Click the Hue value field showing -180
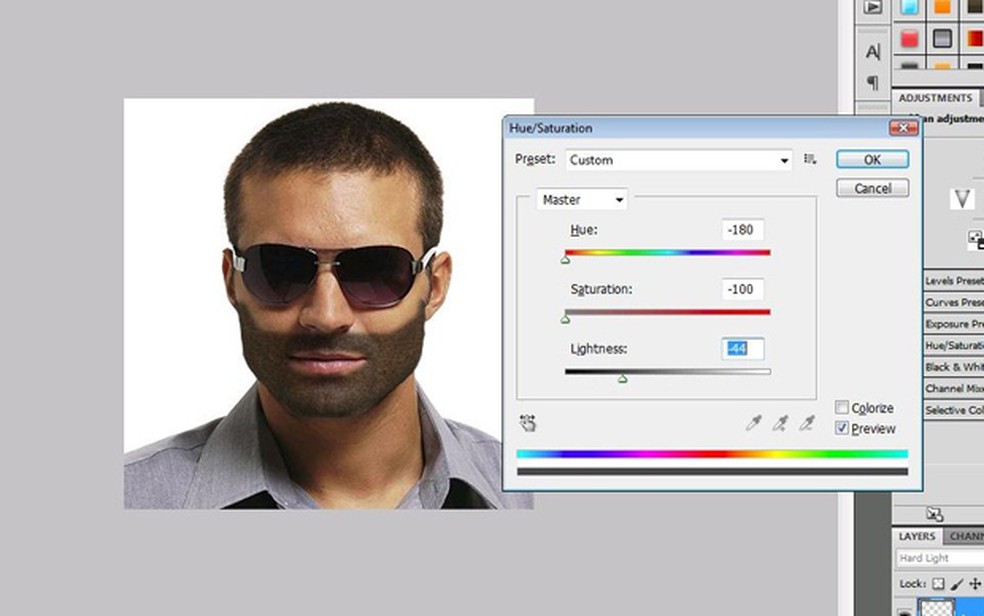Image resolution: width=984 pixels, height=616 pixels. pyautogui.click(x=743, y=230)
